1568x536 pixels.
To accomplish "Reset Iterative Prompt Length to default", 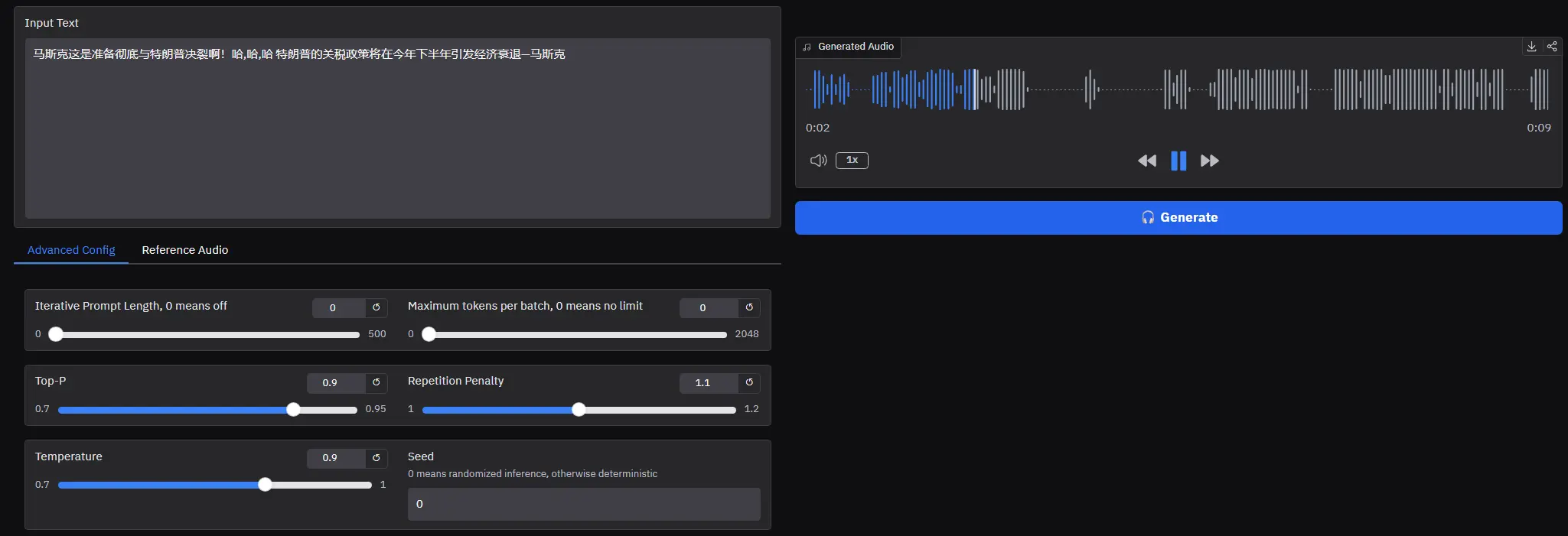I will (376, 307).
